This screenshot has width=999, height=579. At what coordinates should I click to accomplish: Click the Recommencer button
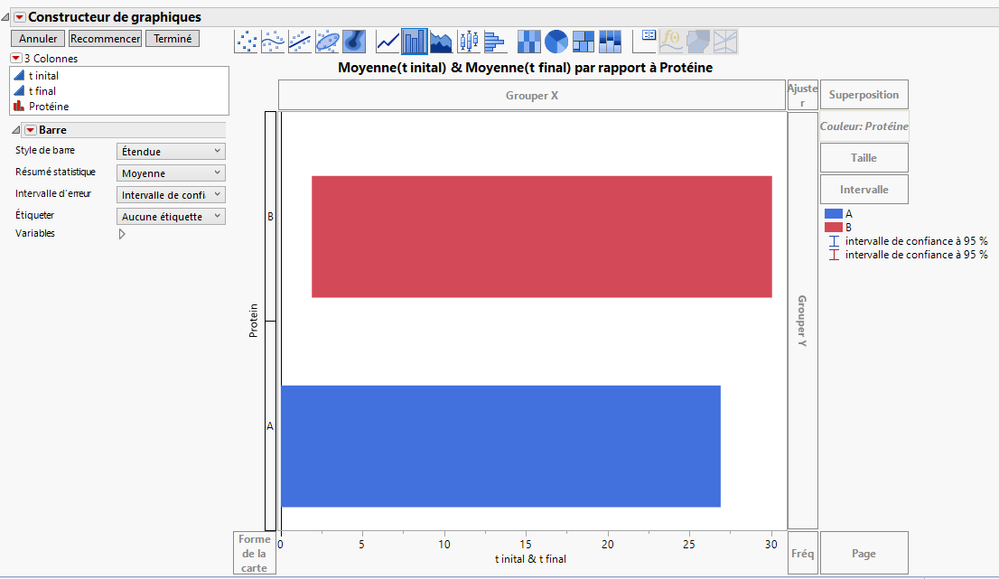coord(105,39)
